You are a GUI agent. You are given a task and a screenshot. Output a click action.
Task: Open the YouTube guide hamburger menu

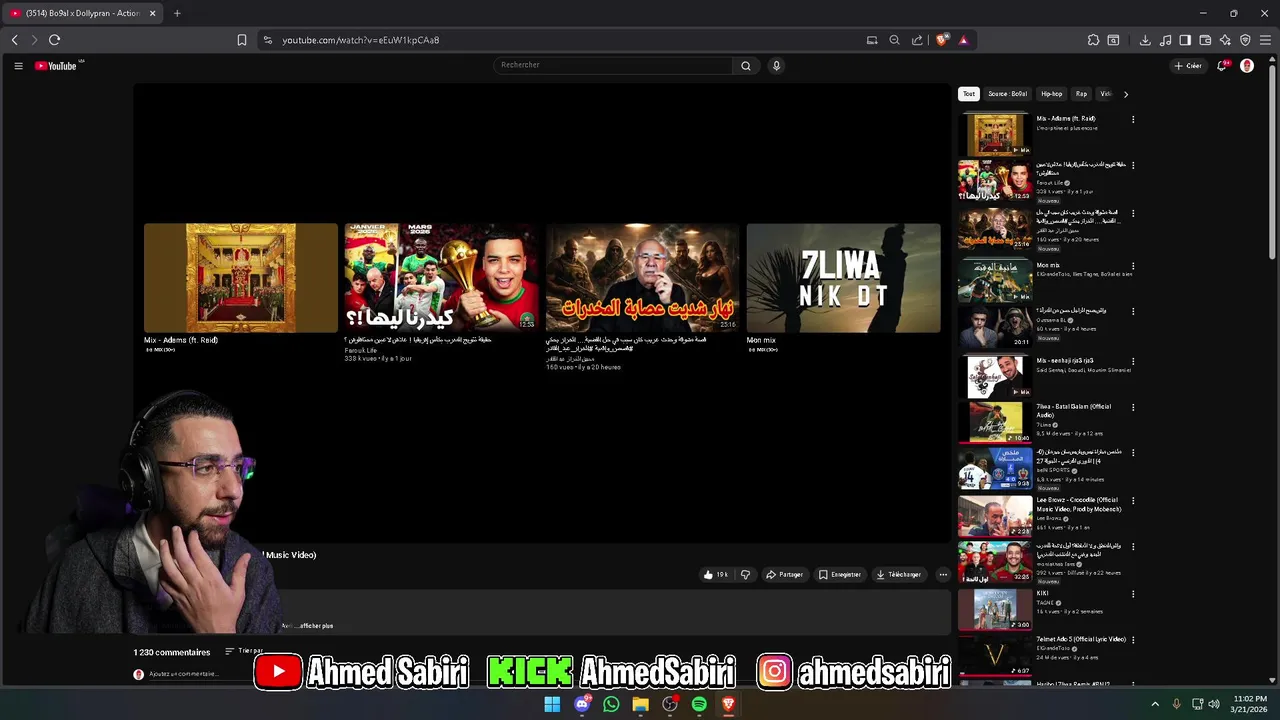(x=18, y=66)
